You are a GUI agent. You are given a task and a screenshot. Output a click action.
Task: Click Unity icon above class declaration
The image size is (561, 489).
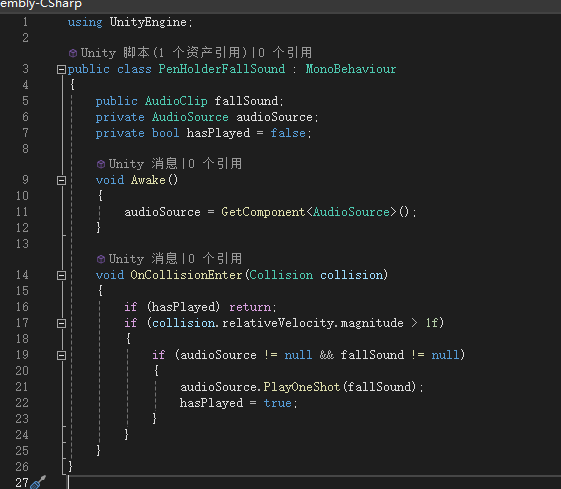pyautogui.click(x=73, y=53)
